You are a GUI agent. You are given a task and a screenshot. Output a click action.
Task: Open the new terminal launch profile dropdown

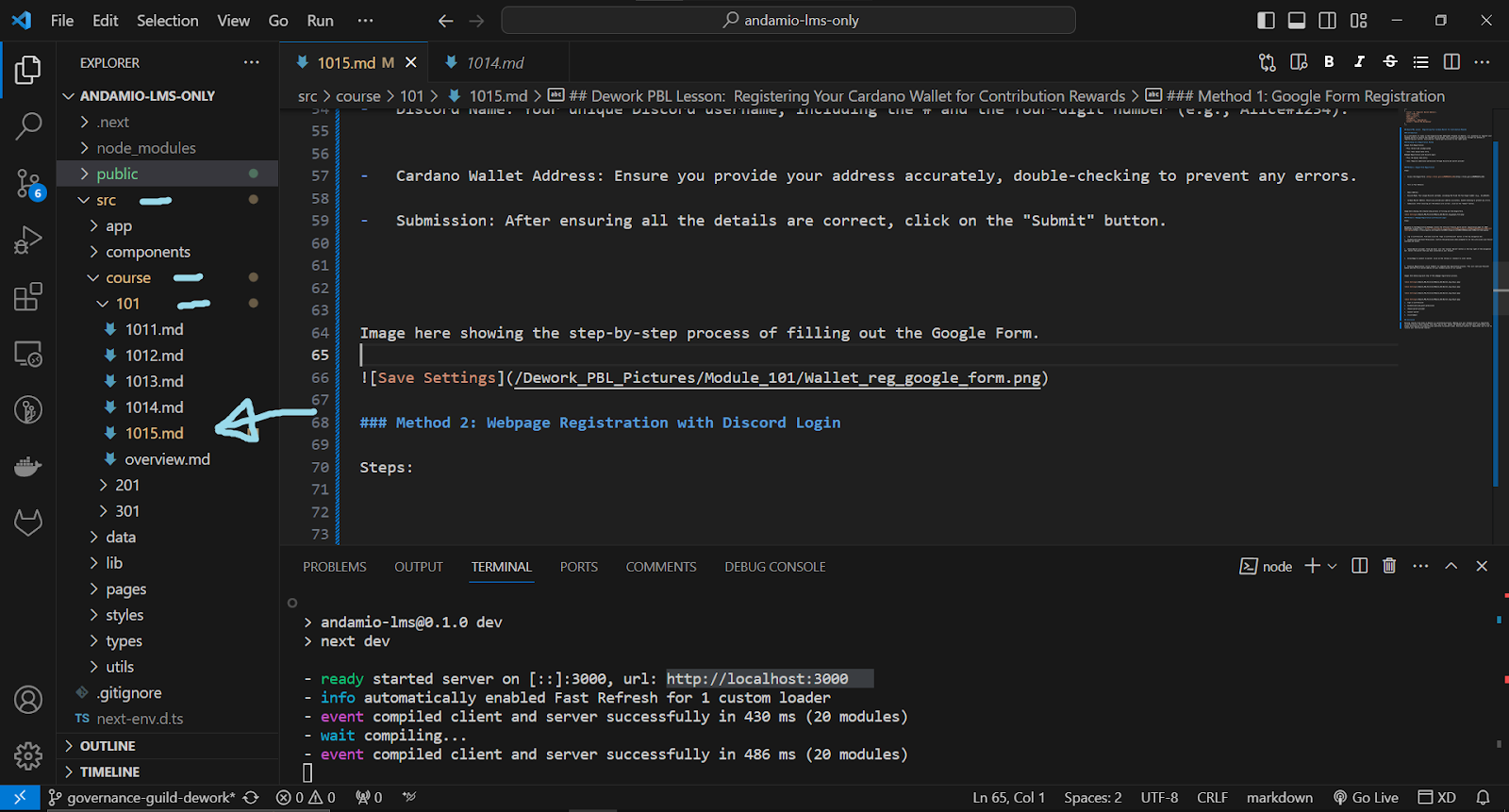1333,566
